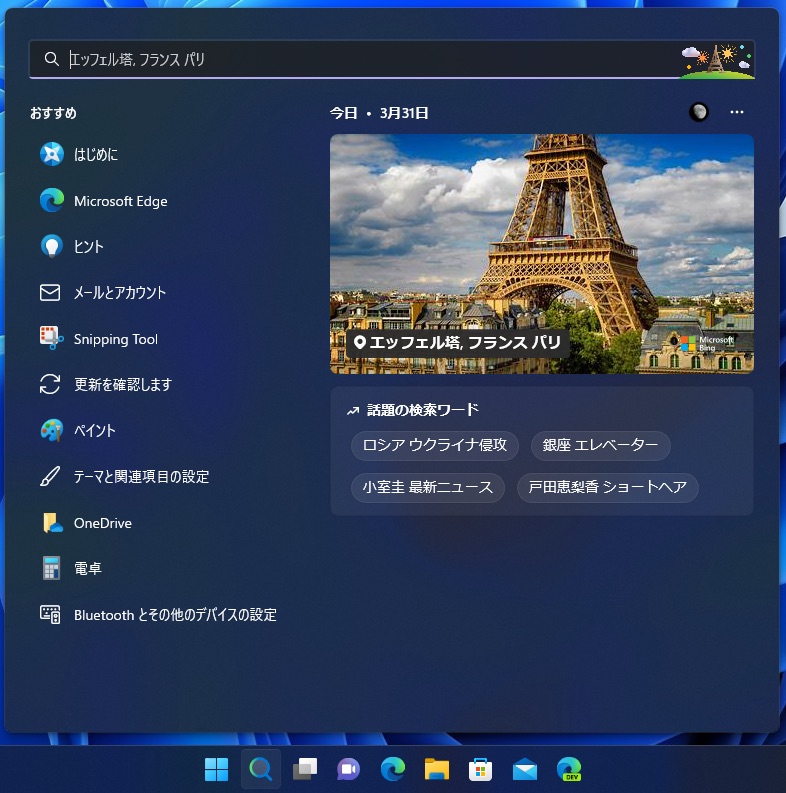The image size is (786, 793).
Task: Search for 小室圭 最新ニュース
Action: pyautogui.click(x=427, y=487)
